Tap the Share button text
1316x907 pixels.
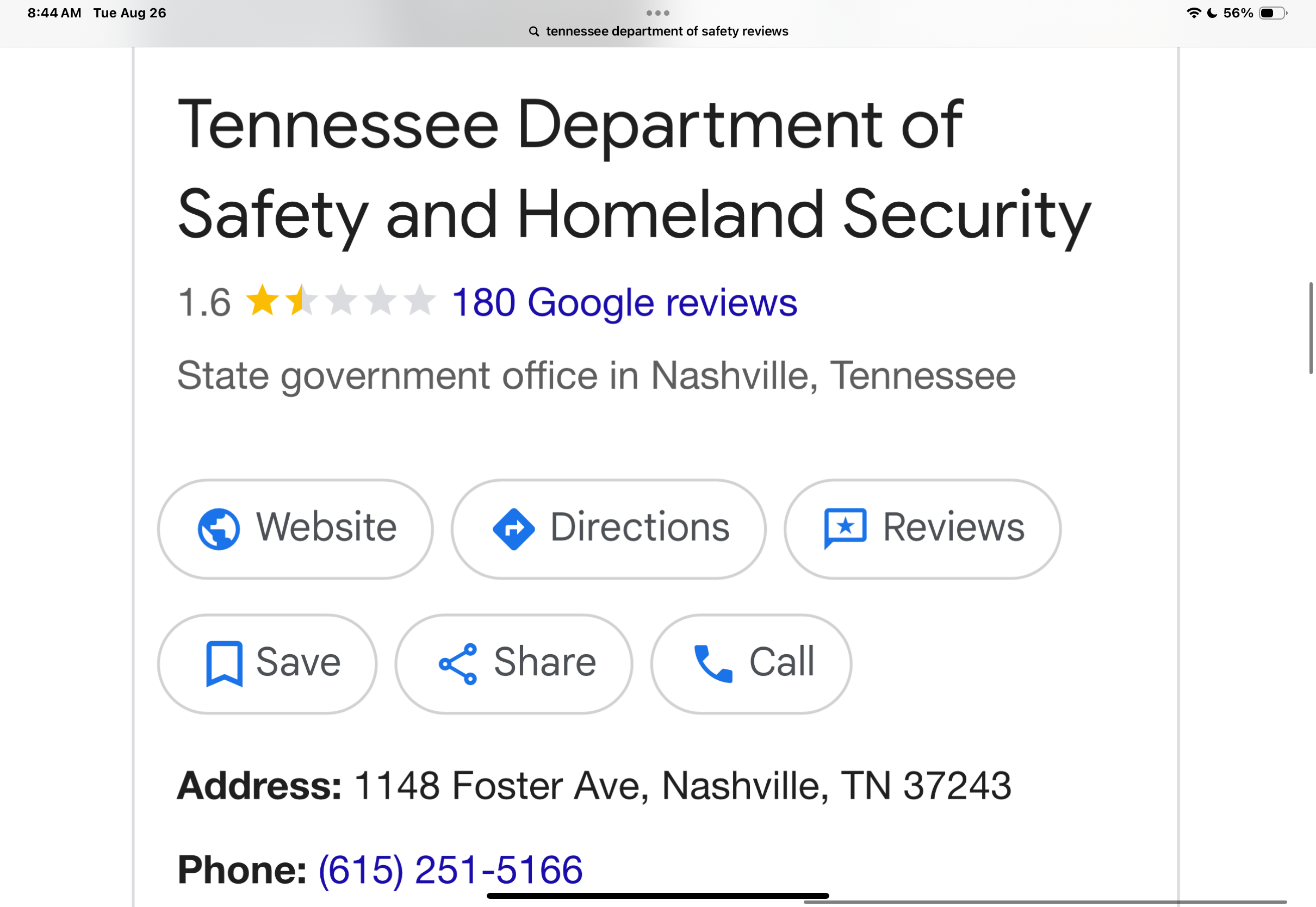point(545,662)
